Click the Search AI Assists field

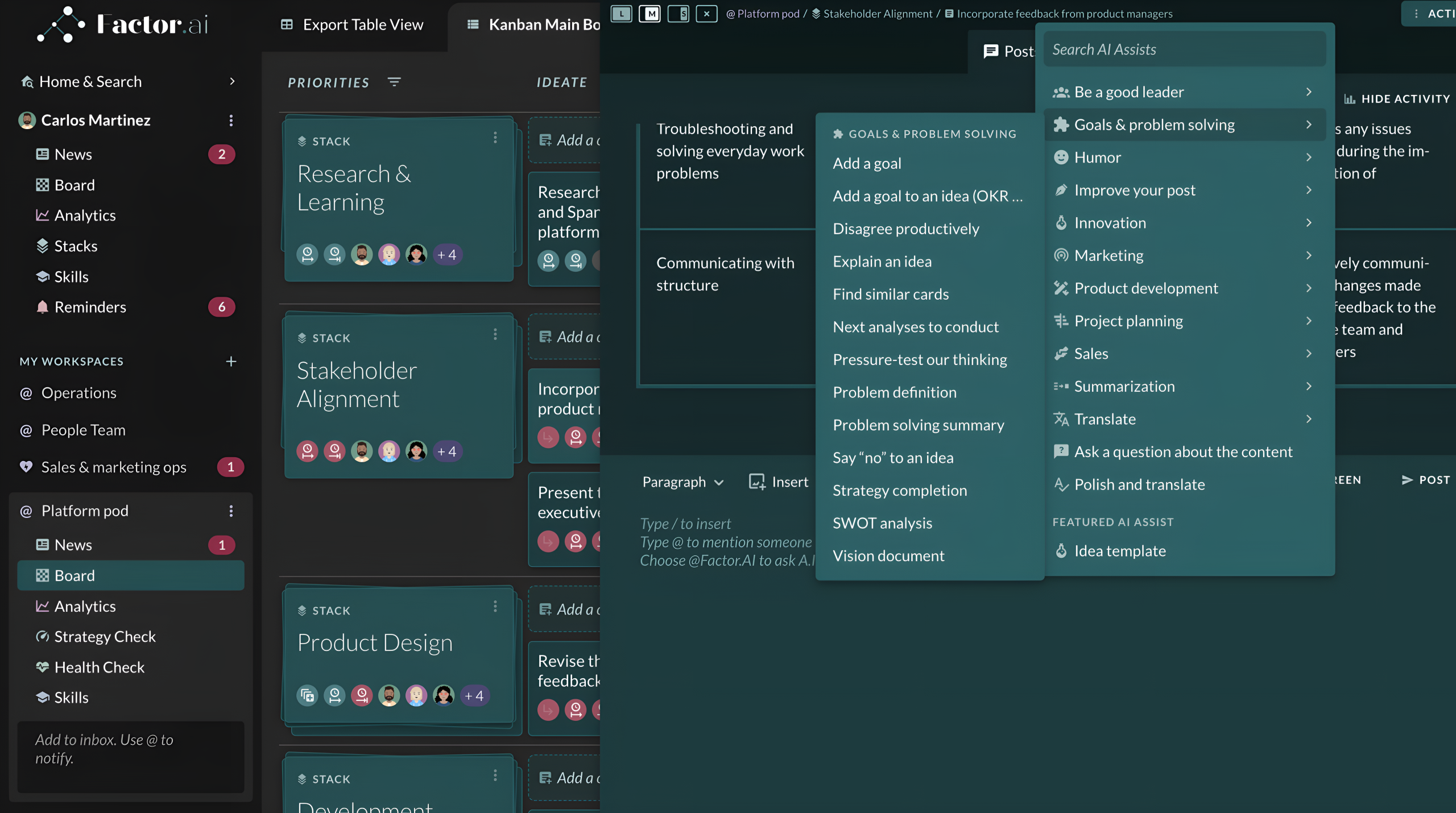1184,49
